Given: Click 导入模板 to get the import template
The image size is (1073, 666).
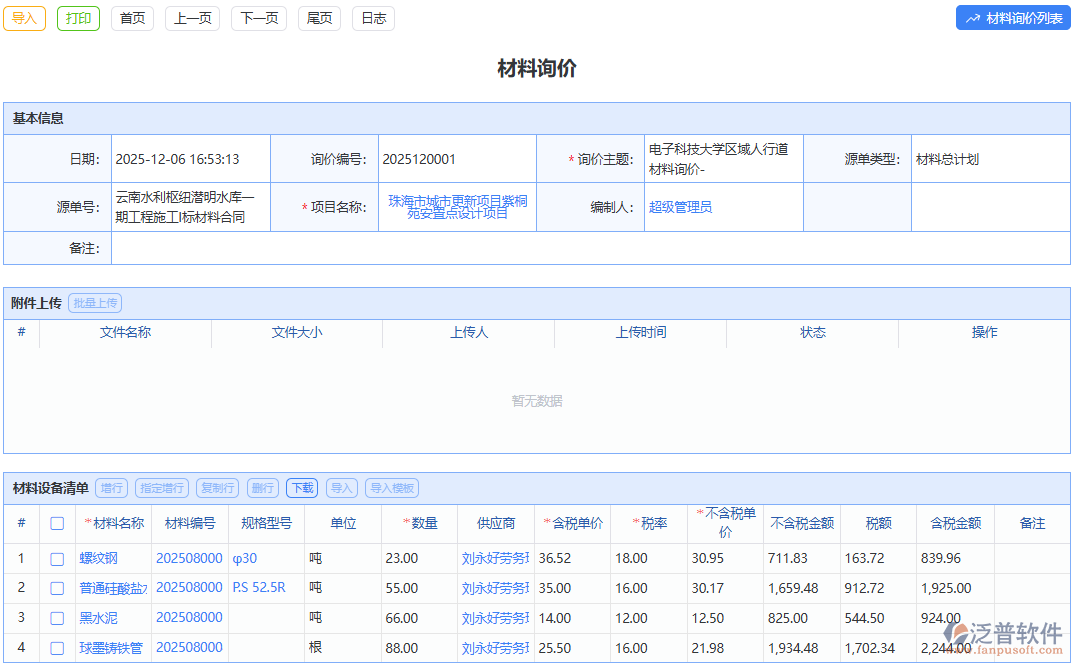Looking at the screenshot, I should point(391,488).
